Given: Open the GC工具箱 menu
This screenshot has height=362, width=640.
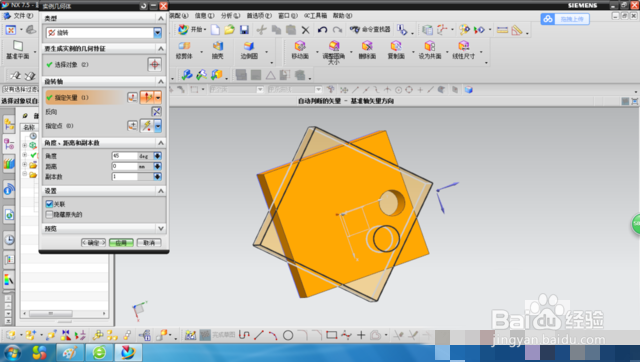Looking at the screenshot, I should pos(315,16).
